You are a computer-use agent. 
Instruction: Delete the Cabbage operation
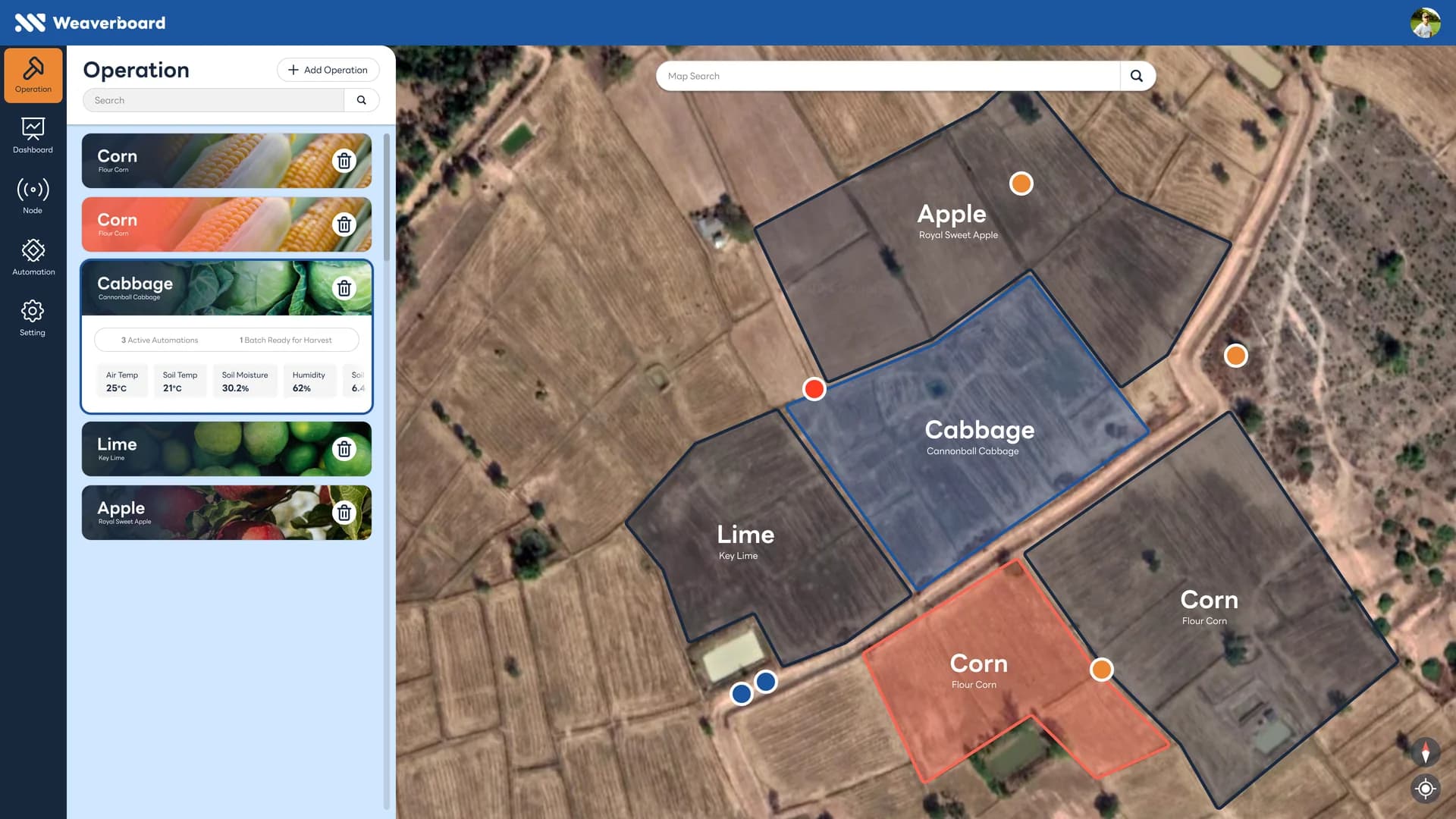[344, 288]
